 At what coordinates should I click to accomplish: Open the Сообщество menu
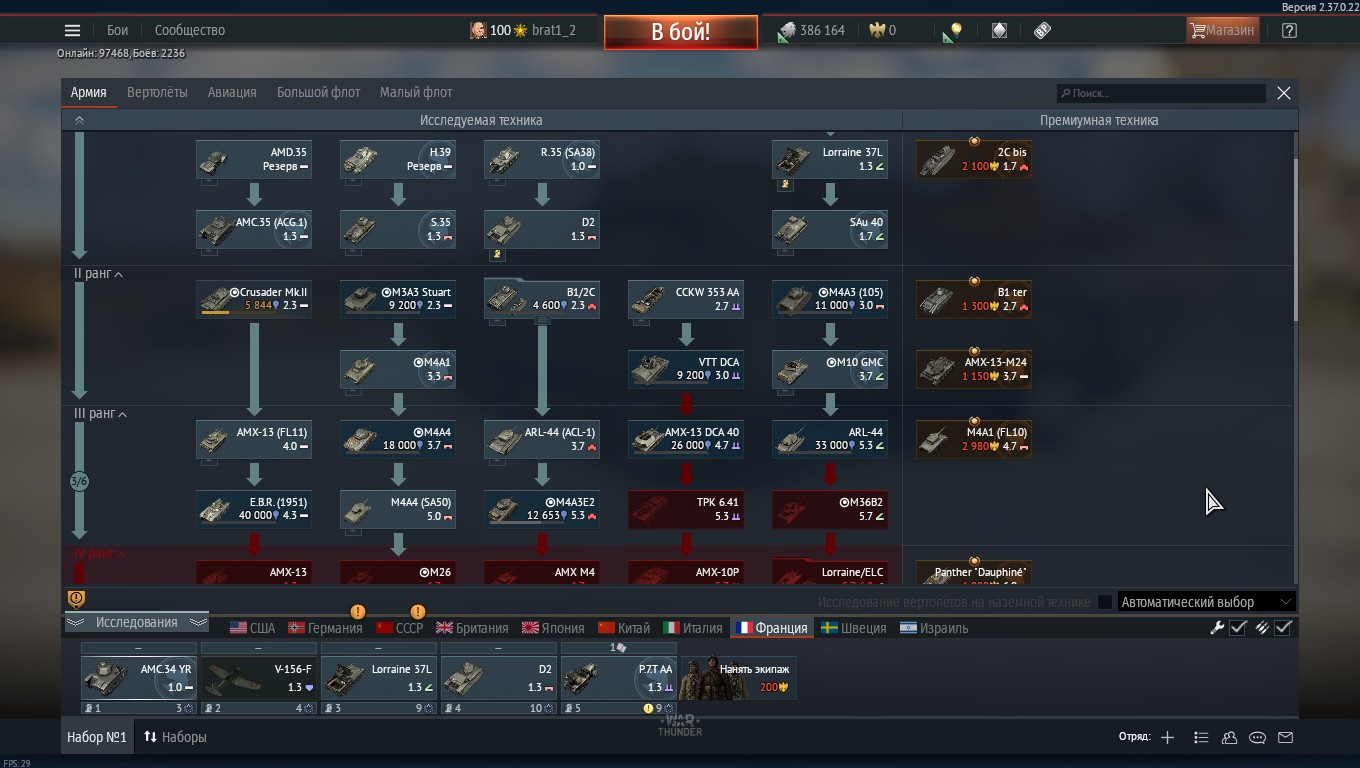(x=190, y=30)
